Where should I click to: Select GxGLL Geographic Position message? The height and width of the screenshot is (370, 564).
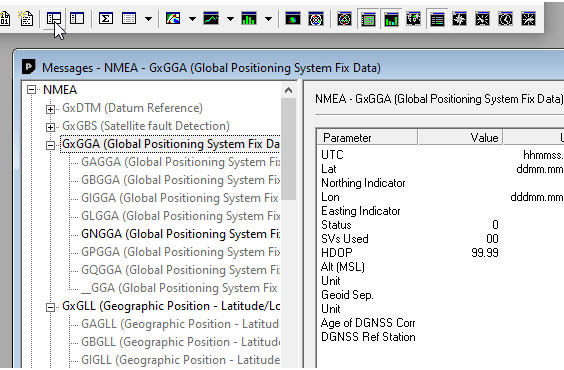(171, 306)
